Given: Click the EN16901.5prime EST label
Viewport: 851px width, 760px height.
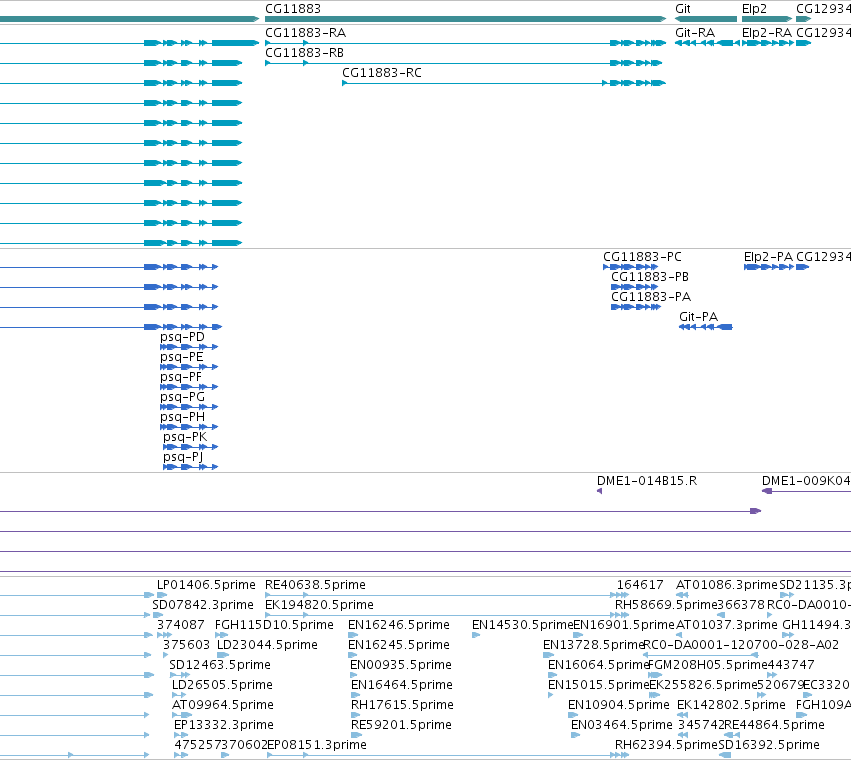Looking at the screenshot, I should (624, 625).
